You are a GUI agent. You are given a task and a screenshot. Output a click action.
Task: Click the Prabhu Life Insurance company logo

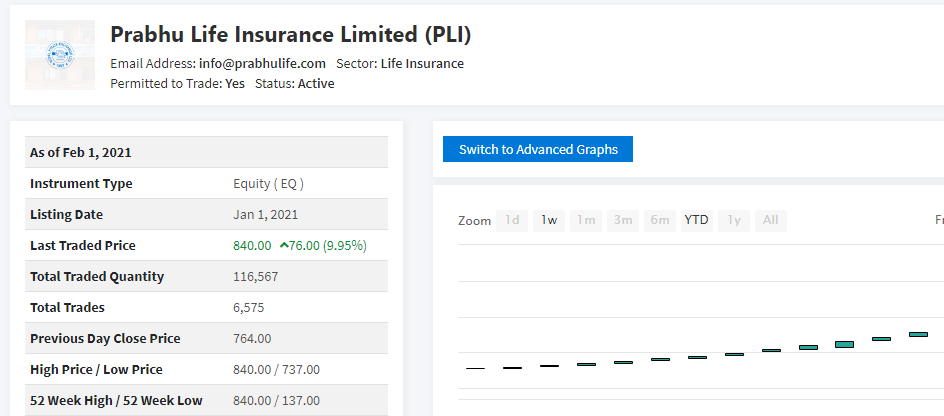60,55
